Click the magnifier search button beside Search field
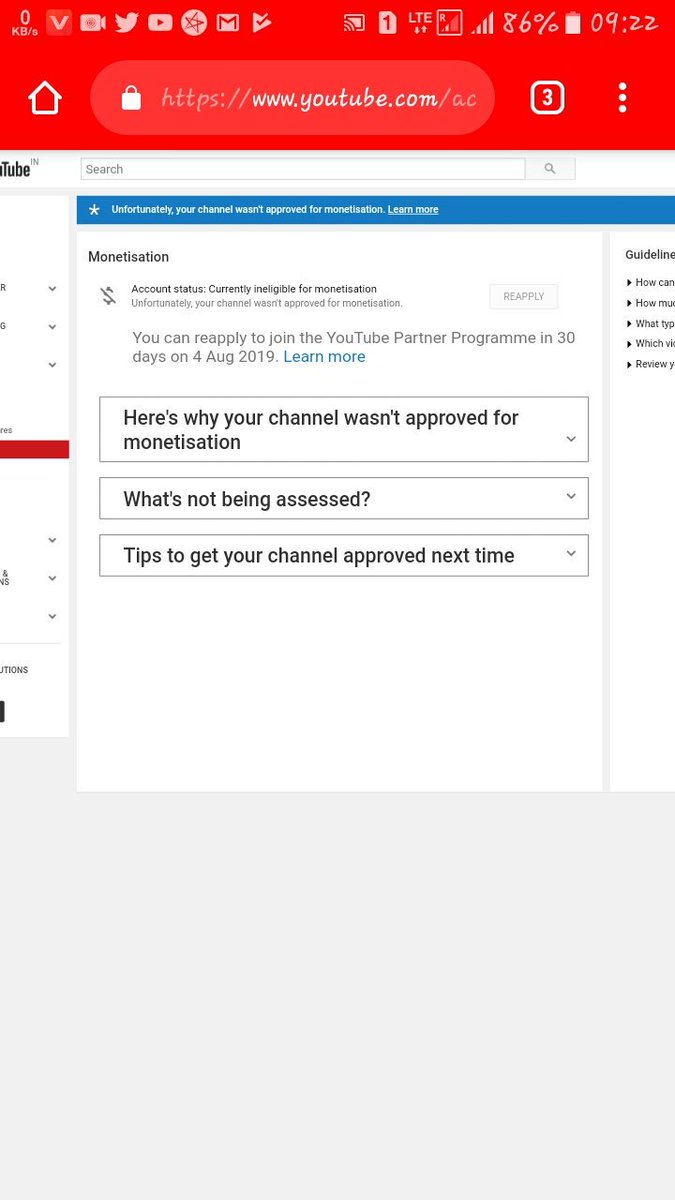675x1200 pixels. pyautogui.click(x=550, y=169)
